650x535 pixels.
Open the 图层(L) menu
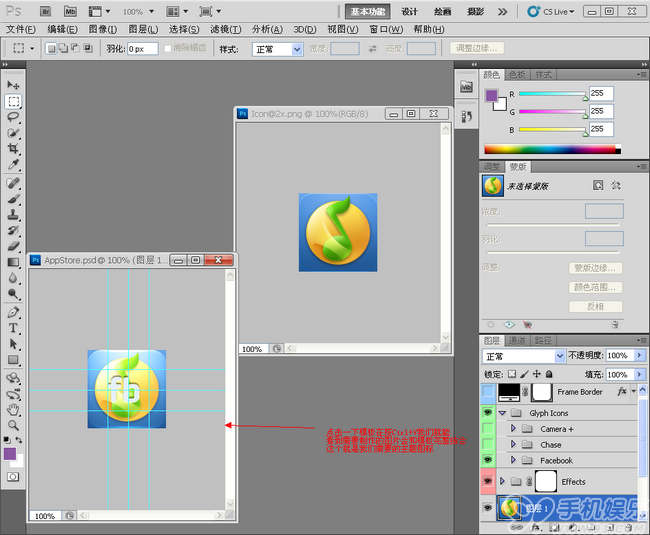(x=143, y=29)
